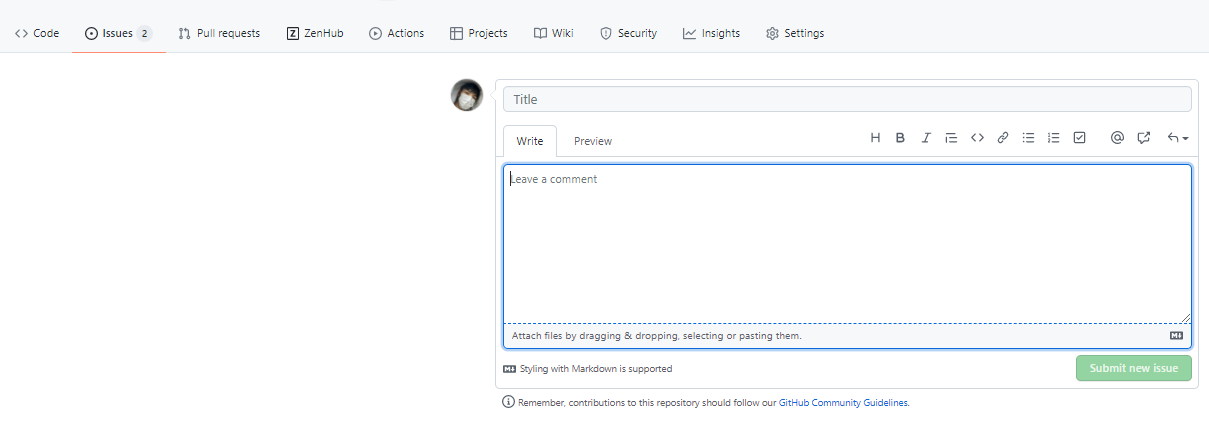1209x446 pixels.
Task: Open repository Settings tab
Action: (x=795, y=33)
